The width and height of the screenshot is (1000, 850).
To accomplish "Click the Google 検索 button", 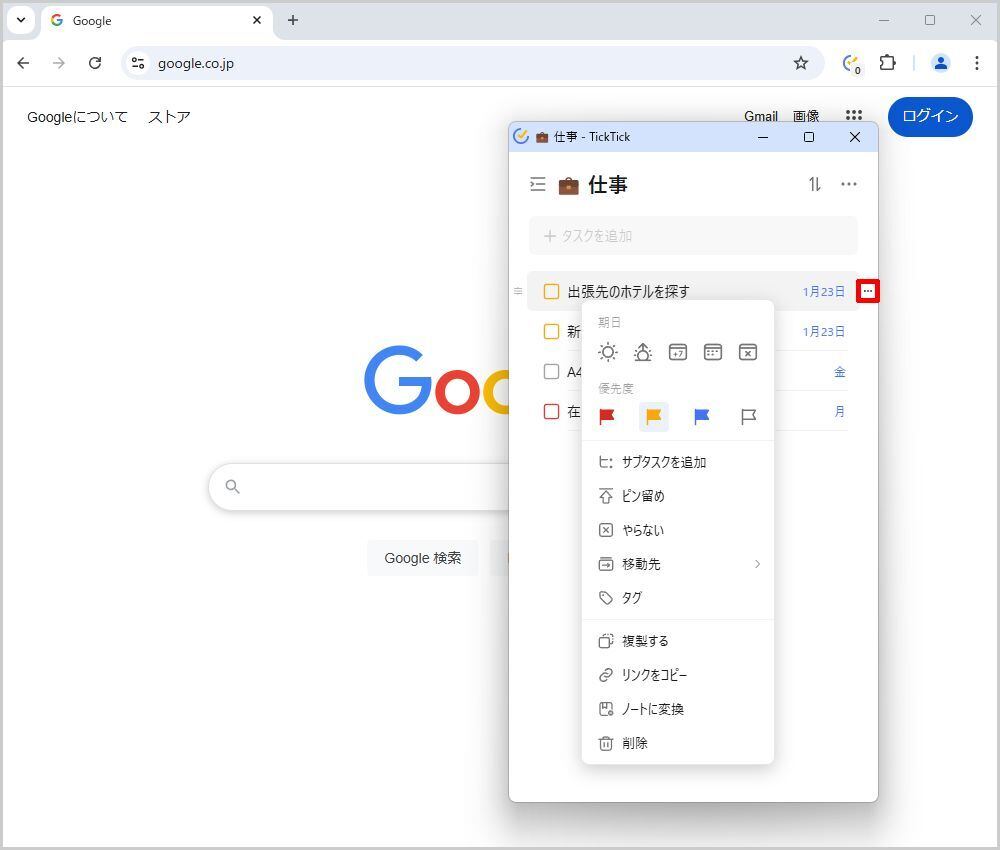I will 422,558.
